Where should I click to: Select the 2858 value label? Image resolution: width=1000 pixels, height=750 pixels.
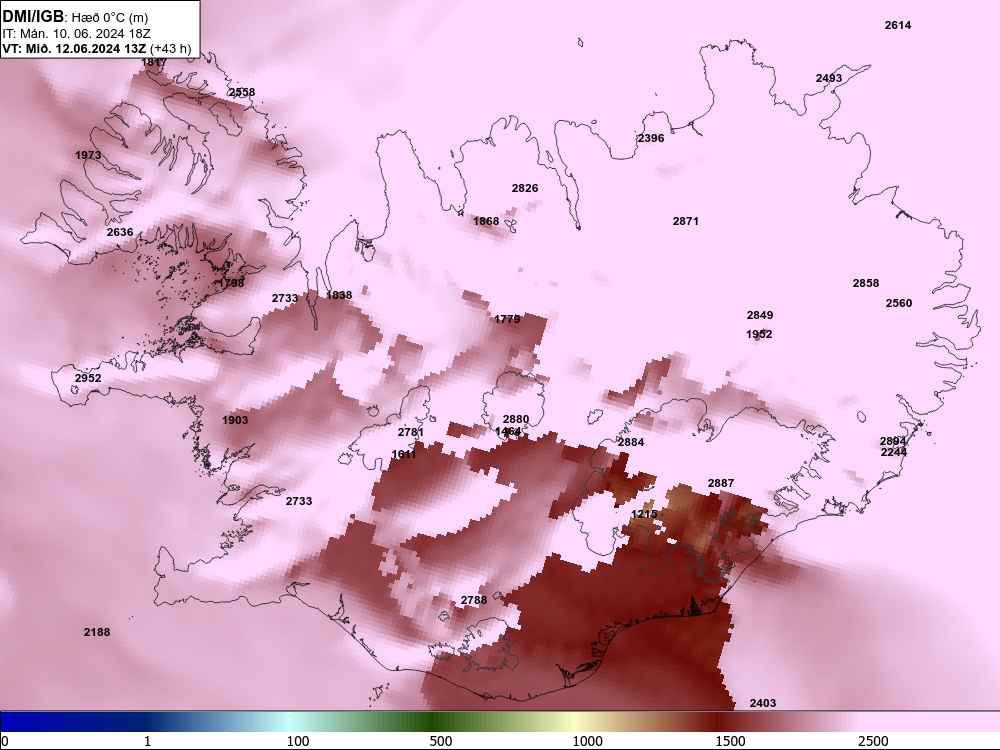pos(866,283)
